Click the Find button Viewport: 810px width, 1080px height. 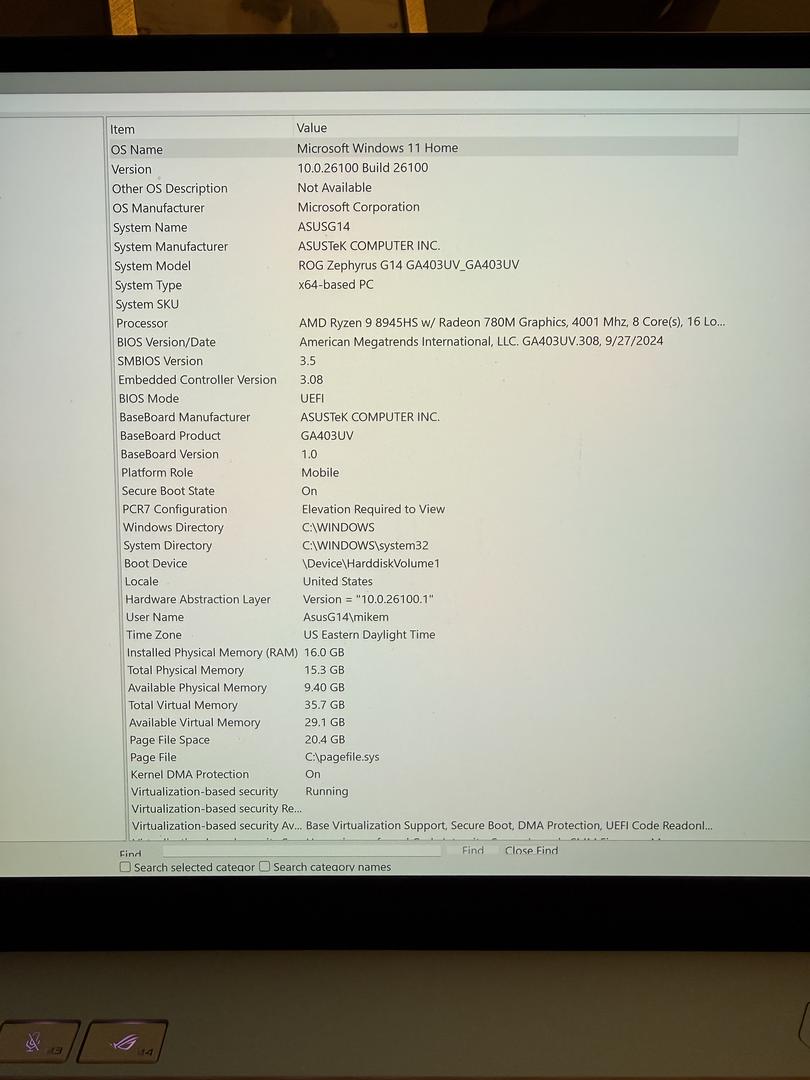[x=472, y=850]
